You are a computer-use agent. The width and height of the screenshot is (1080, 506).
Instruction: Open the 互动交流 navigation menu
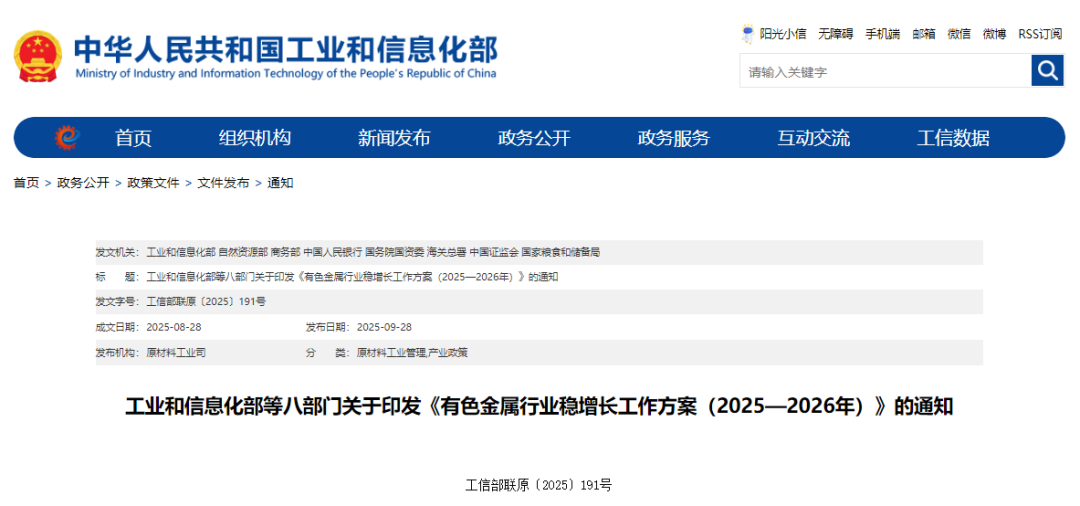[x=813, y=138]
